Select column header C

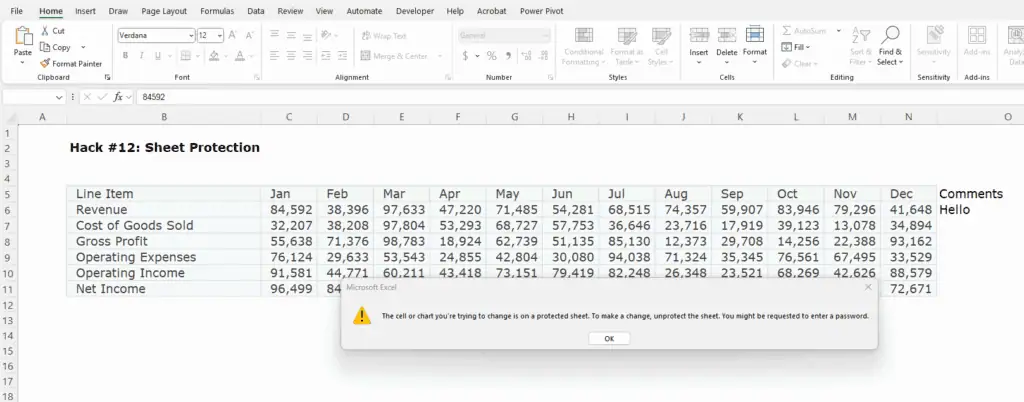pos(289,117)
